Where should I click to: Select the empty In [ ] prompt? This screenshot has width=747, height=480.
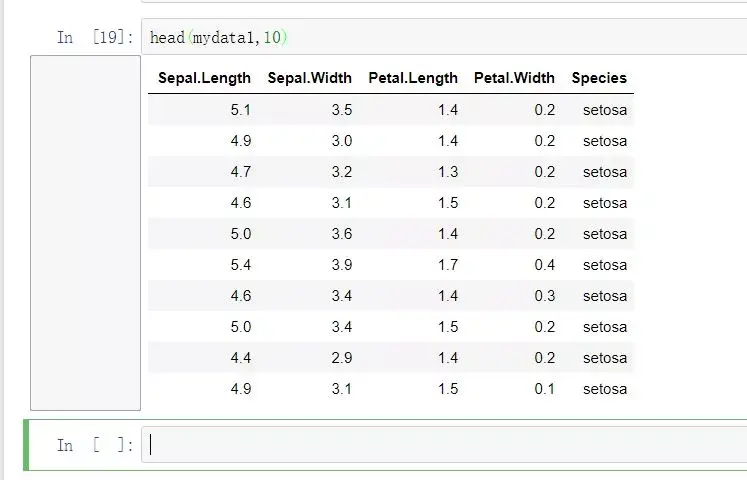(94, 445)
